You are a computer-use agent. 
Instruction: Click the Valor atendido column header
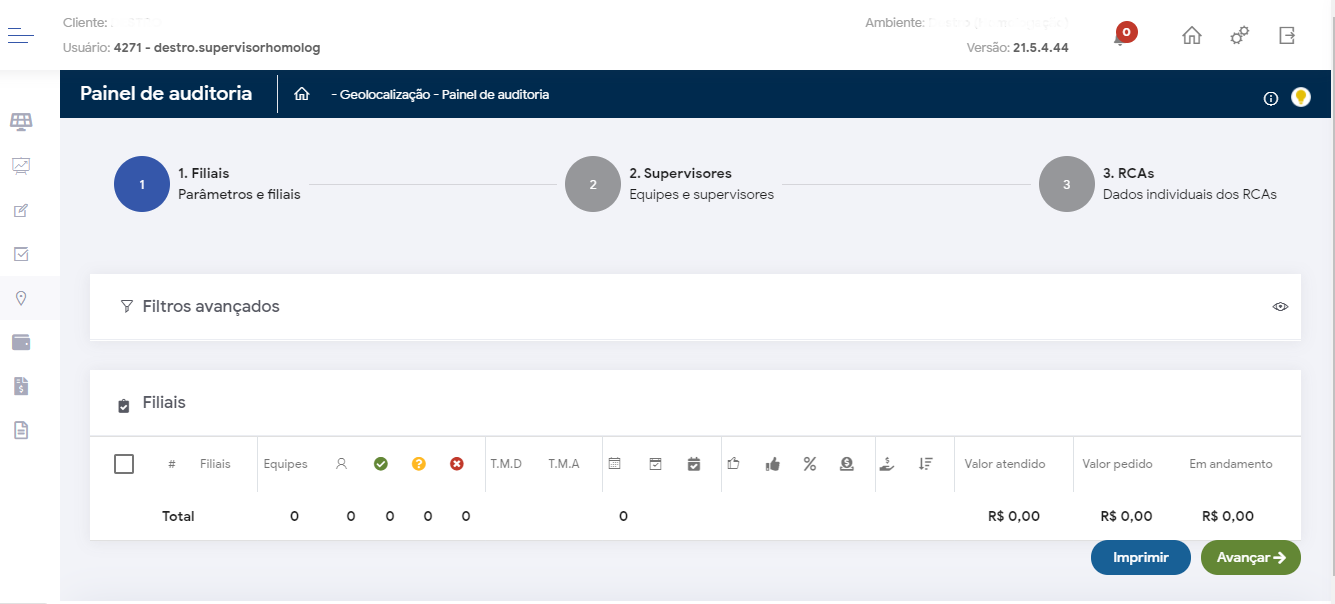click(x=1005, y=464)
